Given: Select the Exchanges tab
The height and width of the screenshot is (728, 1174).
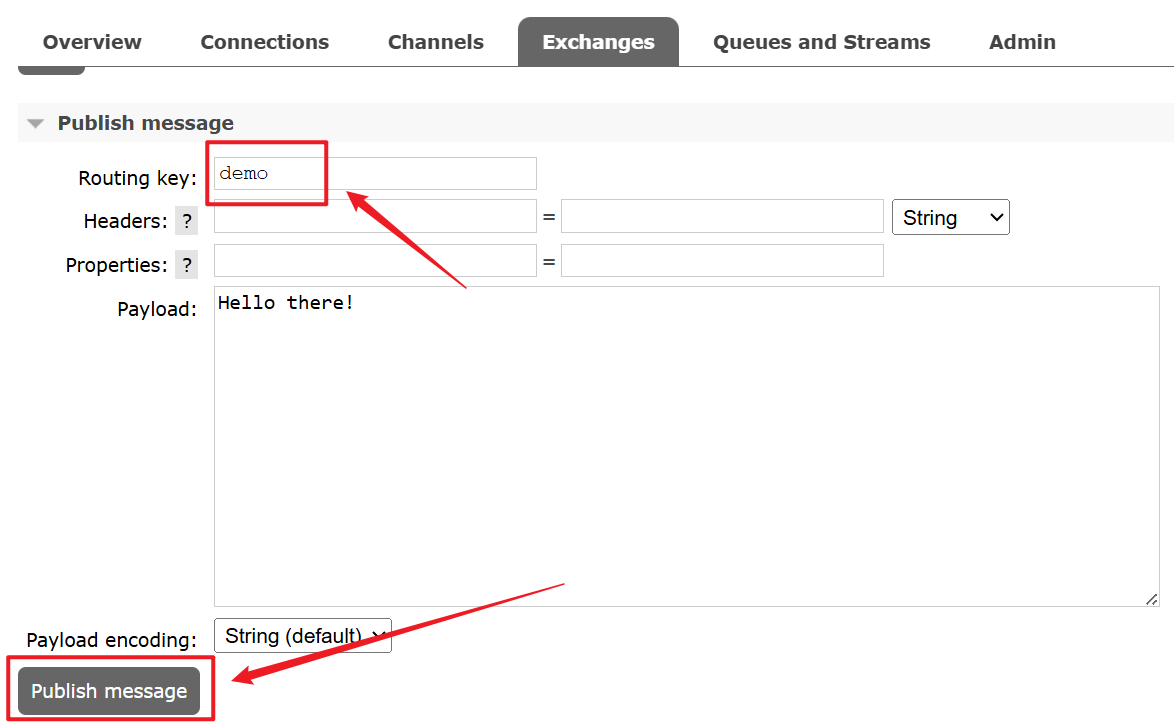Looking at the screenshot, I should click(x=598, y=42).
